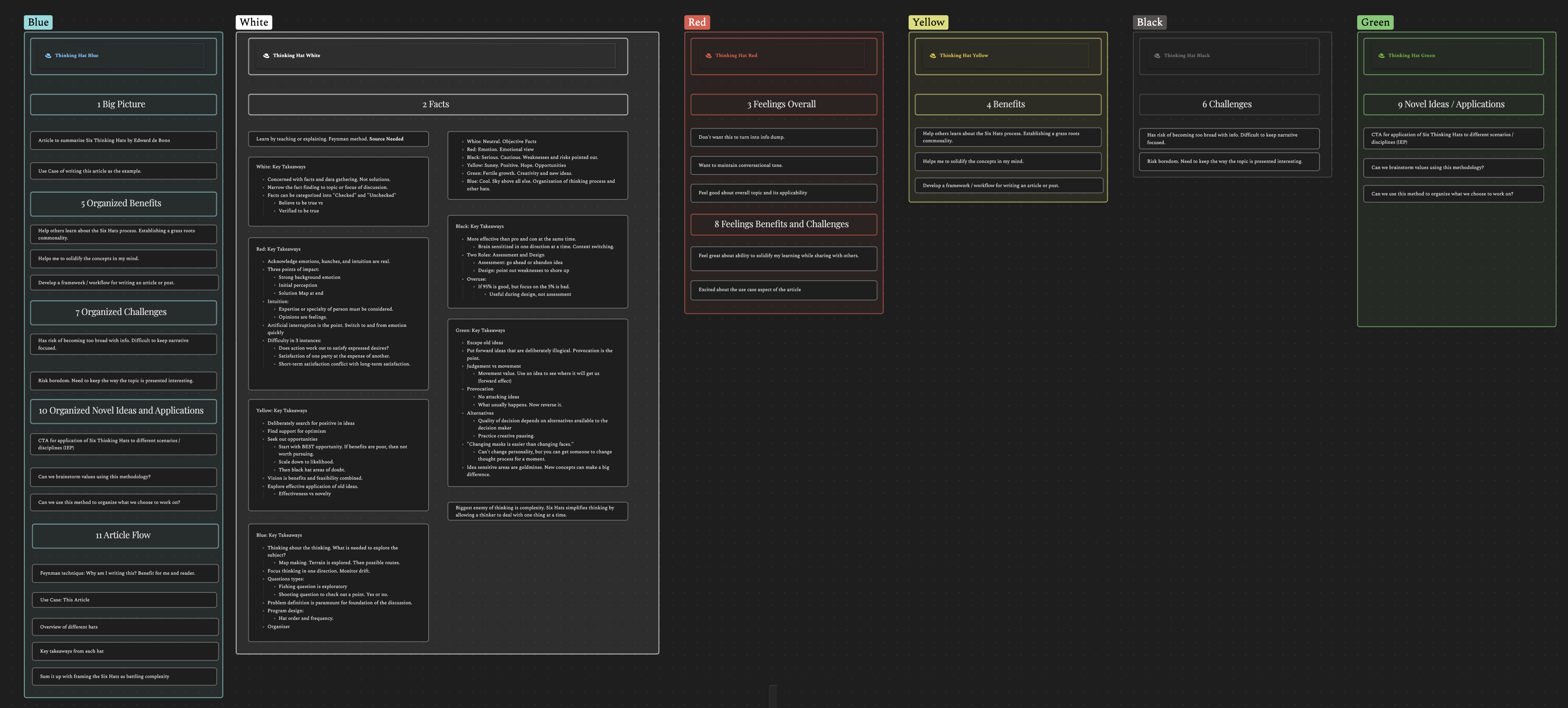Click 'Feel good about overall topic' card

click(x=783, y=193)
